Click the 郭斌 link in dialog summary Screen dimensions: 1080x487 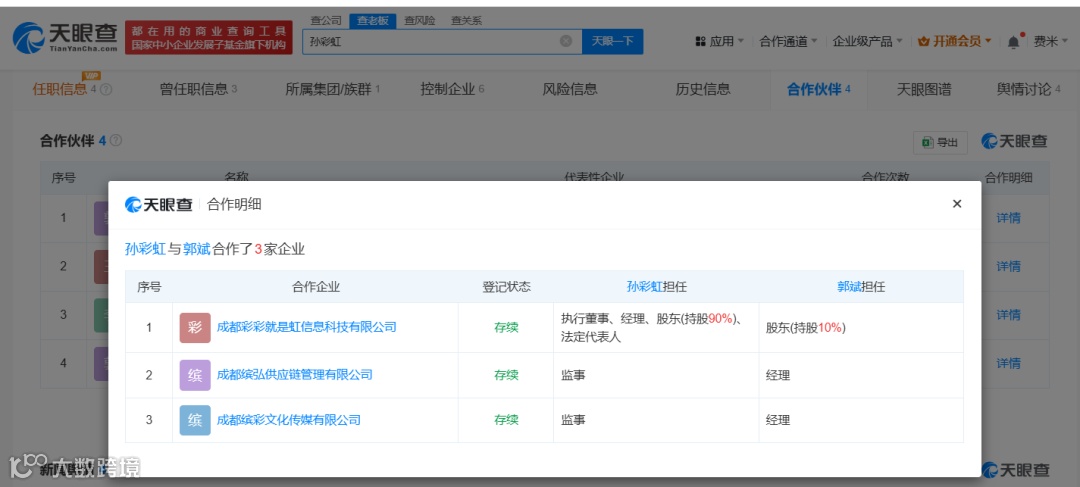[x=196, y=249]
